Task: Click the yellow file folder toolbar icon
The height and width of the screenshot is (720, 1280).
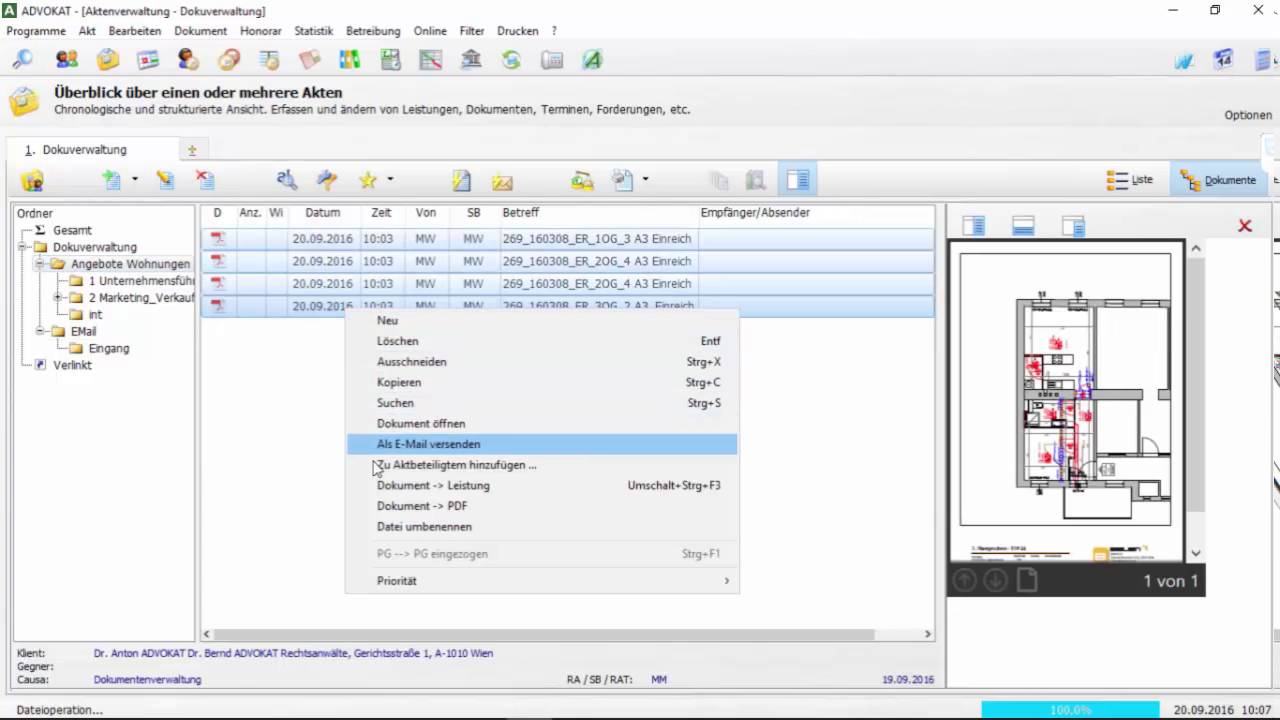Action: click(x=107, y=60)
